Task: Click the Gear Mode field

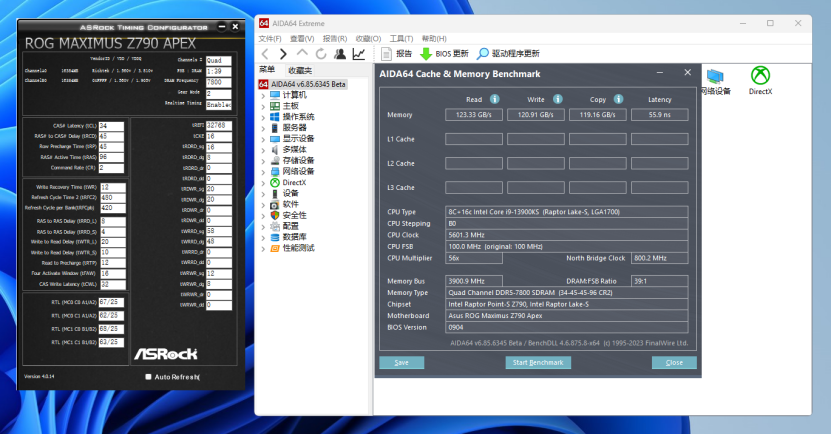Action: coord(218,94)
